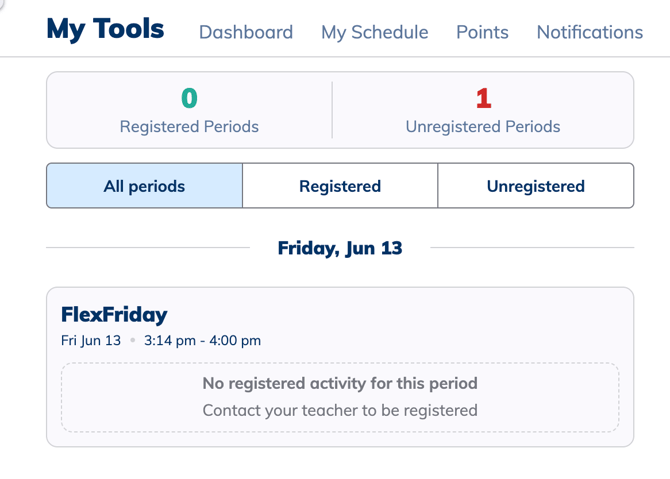The image size is (670, 479).
Task: Click the divider line right of date header
Action: coord(532,247)
